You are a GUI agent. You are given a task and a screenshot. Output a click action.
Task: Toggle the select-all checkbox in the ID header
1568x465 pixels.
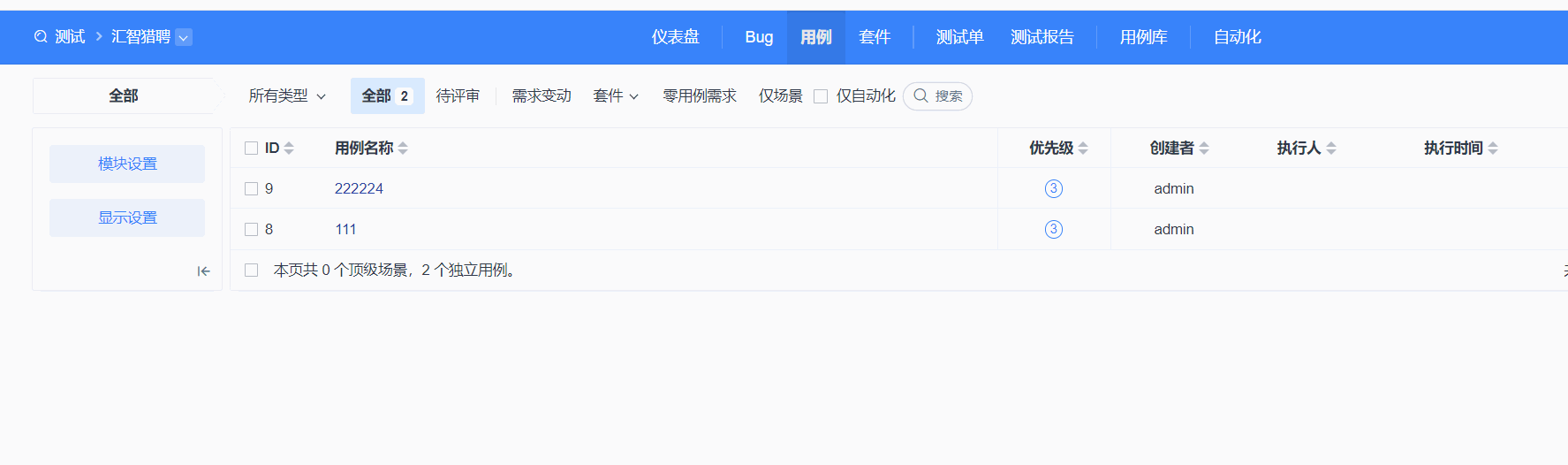click(x=251, y=148)
